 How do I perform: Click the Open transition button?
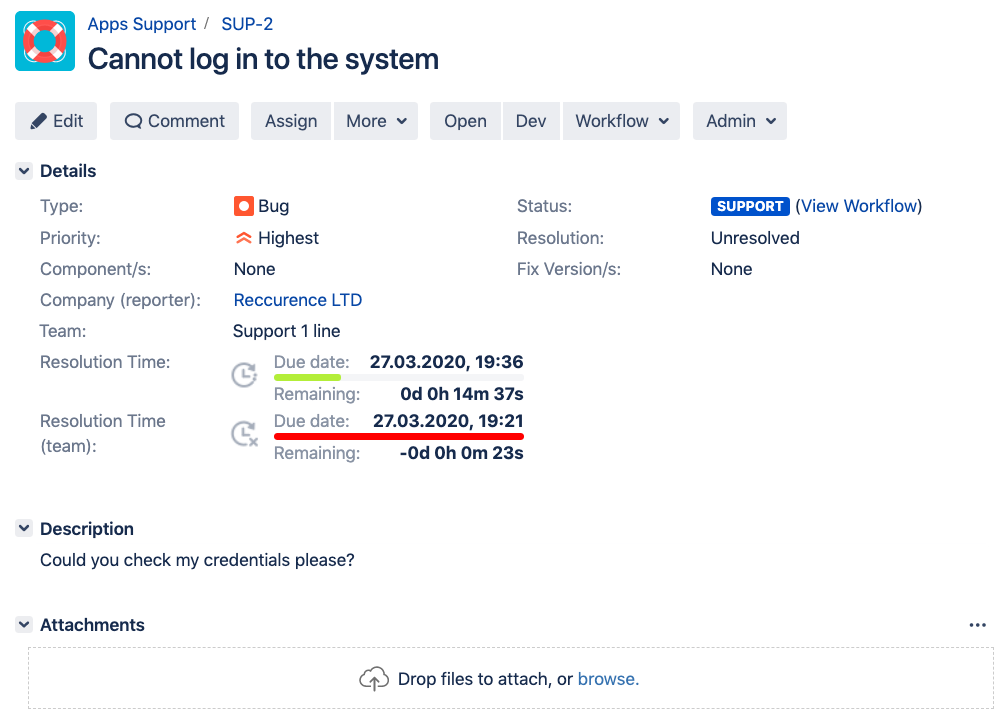tap(465, 121)
